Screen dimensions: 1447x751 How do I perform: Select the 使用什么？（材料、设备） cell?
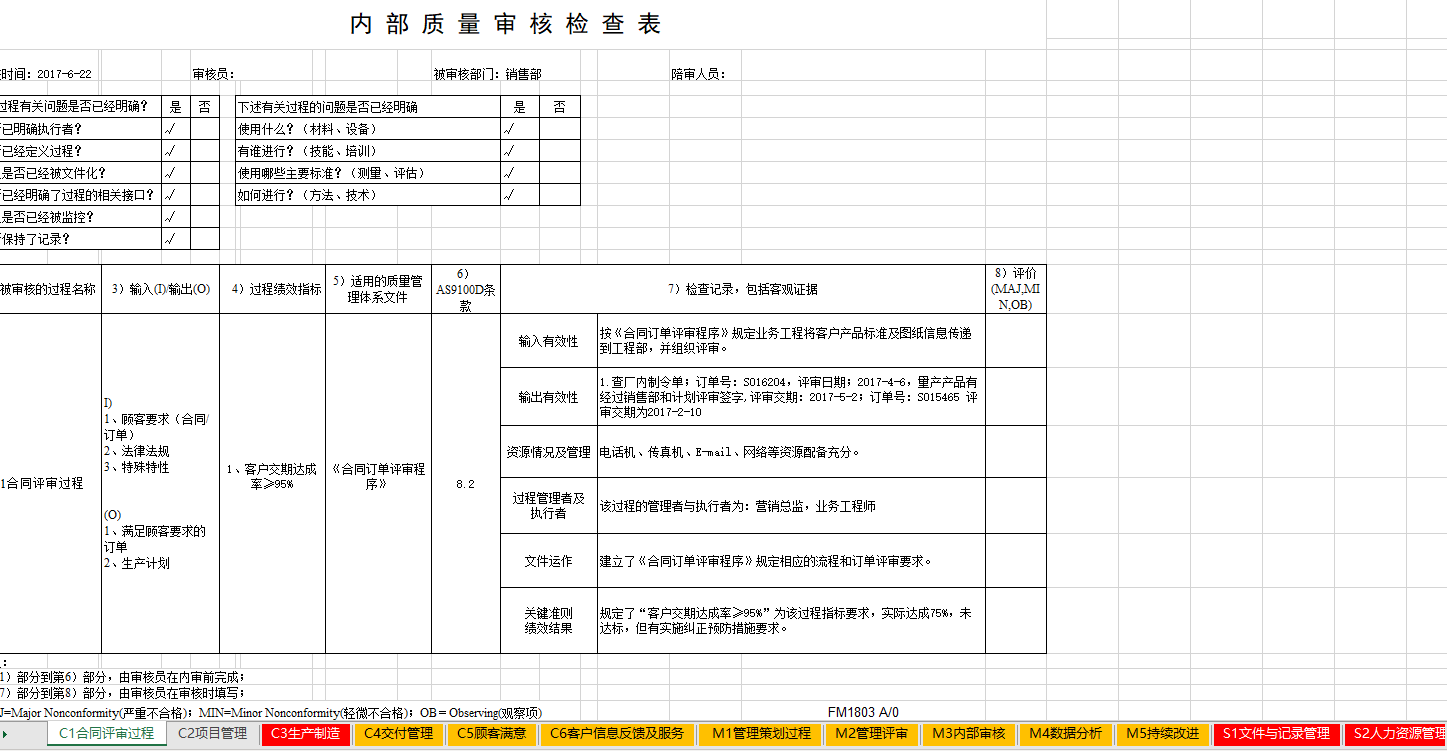click(x=367, y=129)
